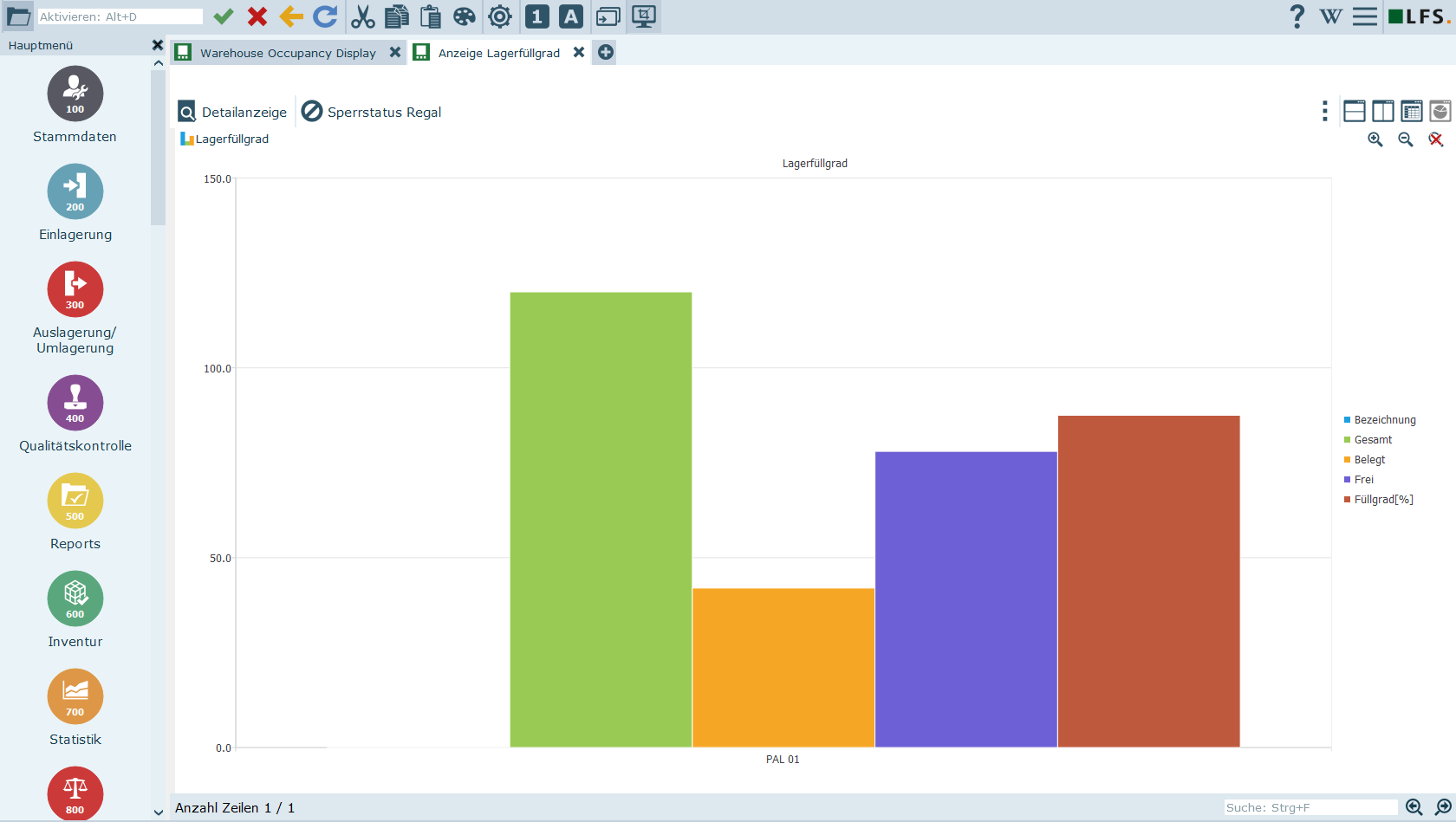Toggle Frei series in legend
This screenshot has height=822, width=1456.
click(1359, 480)
